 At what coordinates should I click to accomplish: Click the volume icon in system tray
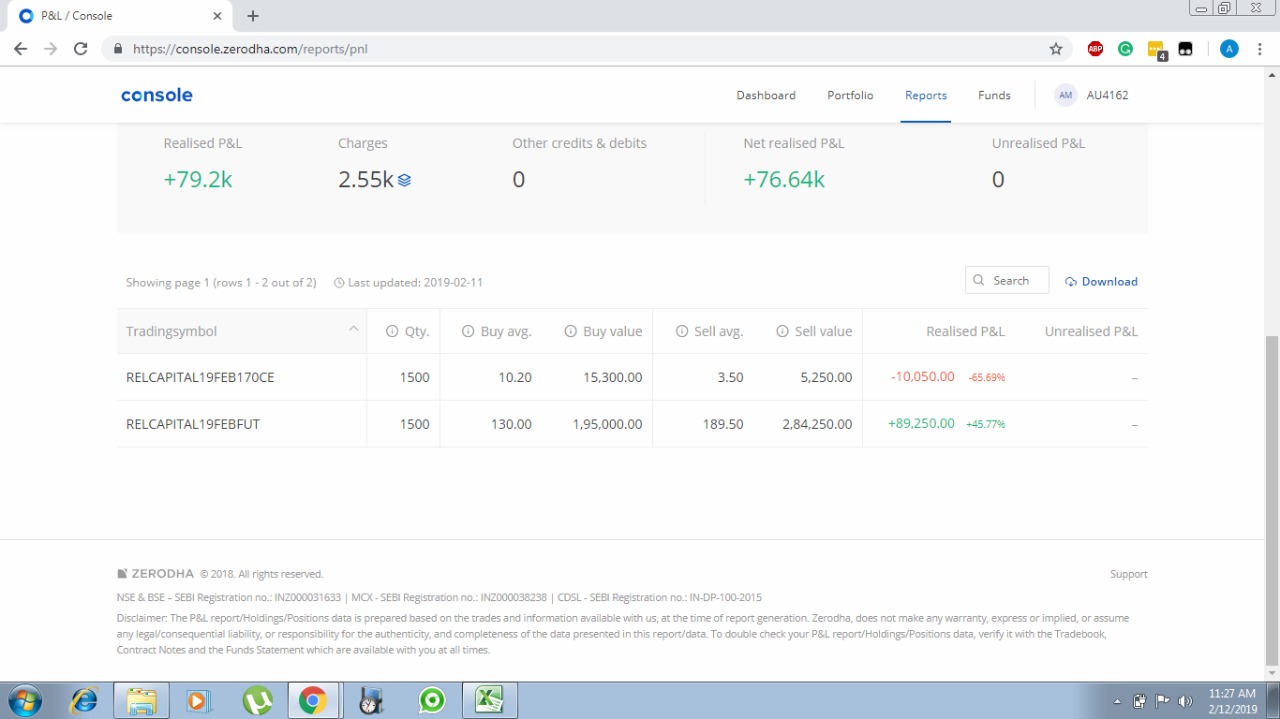[1186, 701]
